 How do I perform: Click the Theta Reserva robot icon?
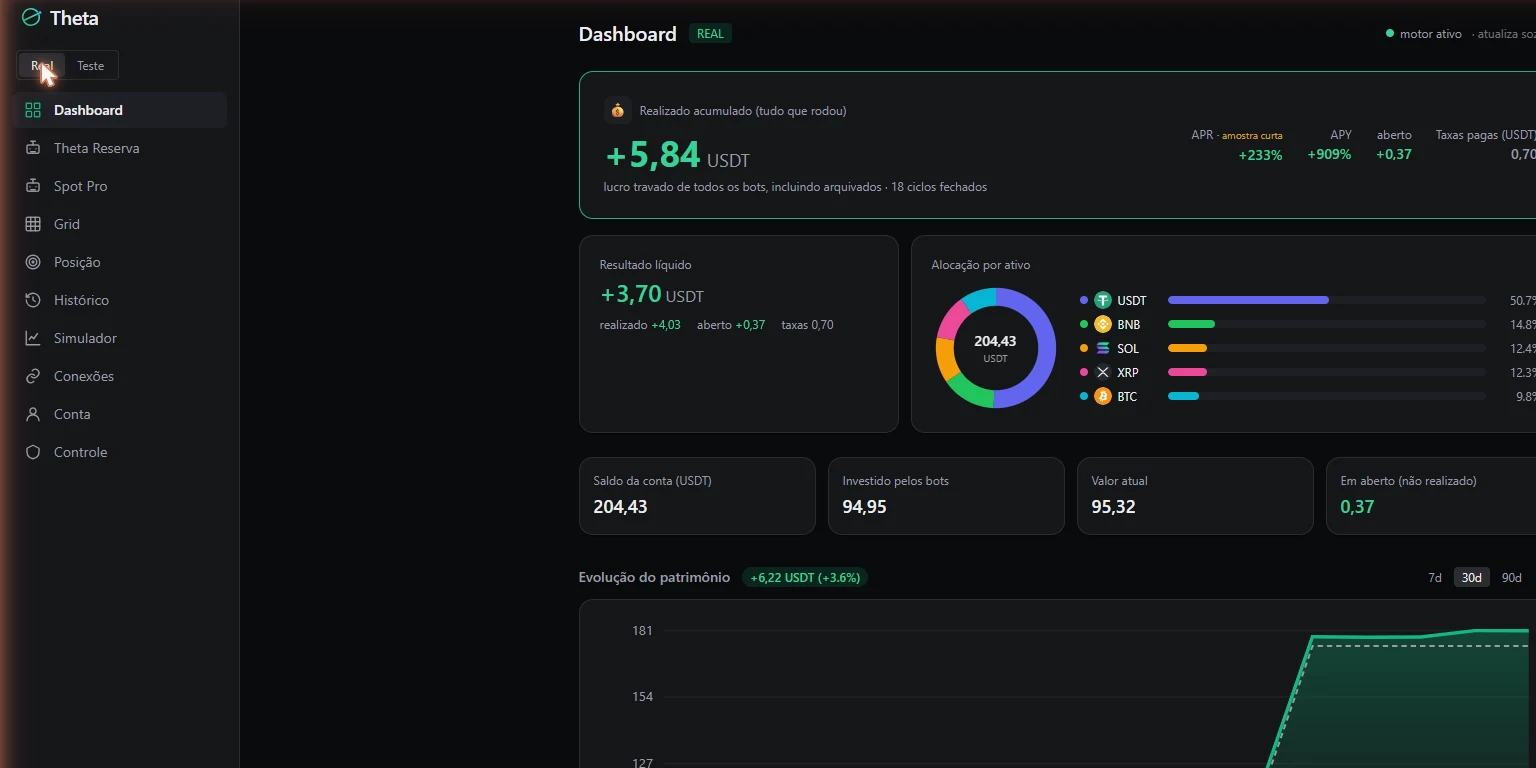click(33, 148)
